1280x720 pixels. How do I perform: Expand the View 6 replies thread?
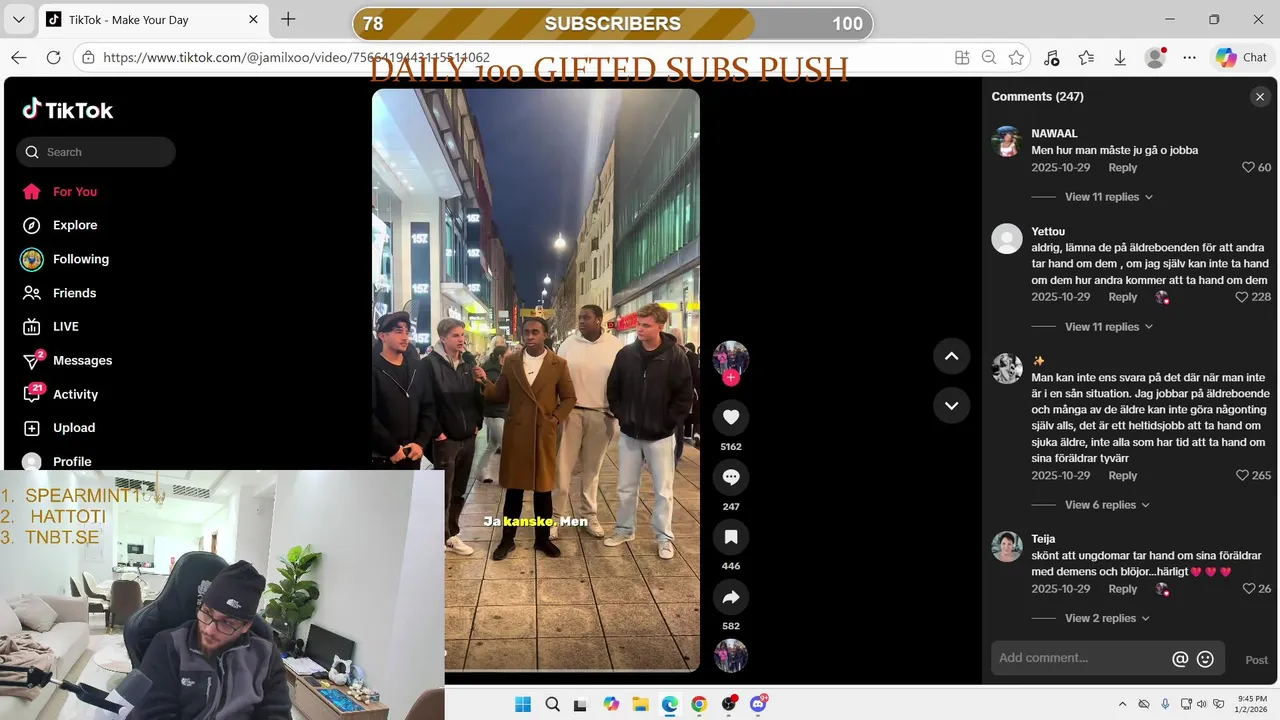click(1106, 505)
